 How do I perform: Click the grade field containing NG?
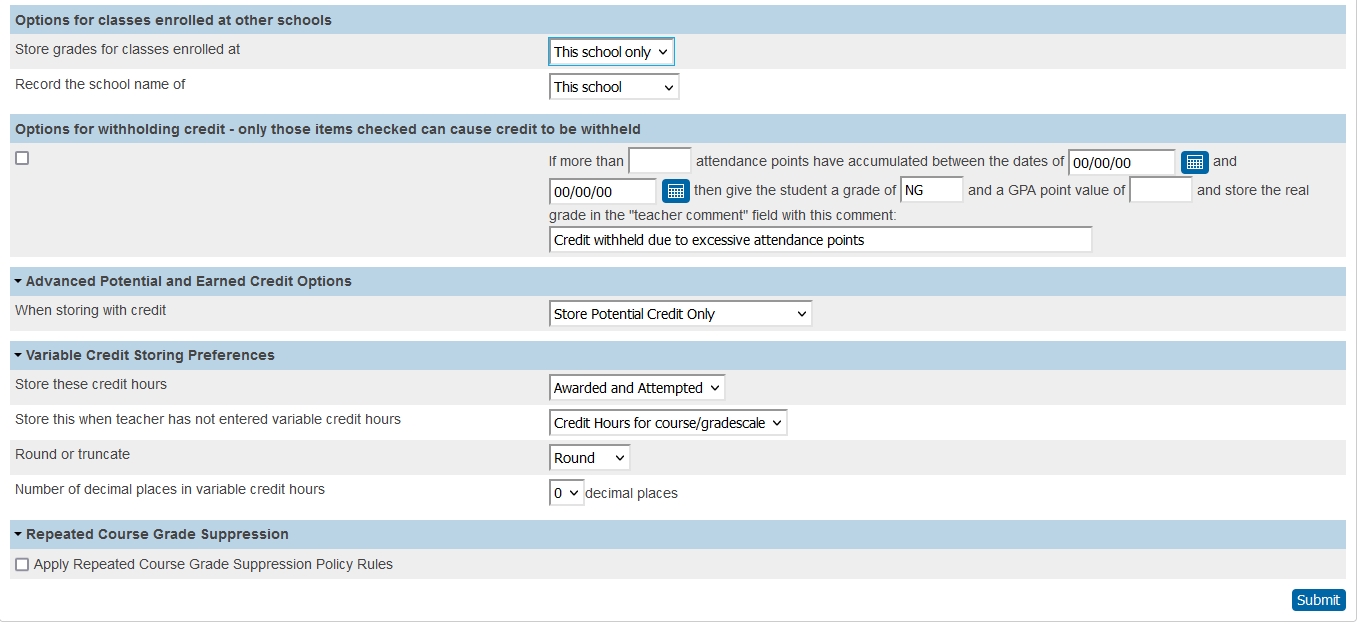click(931, 190)
